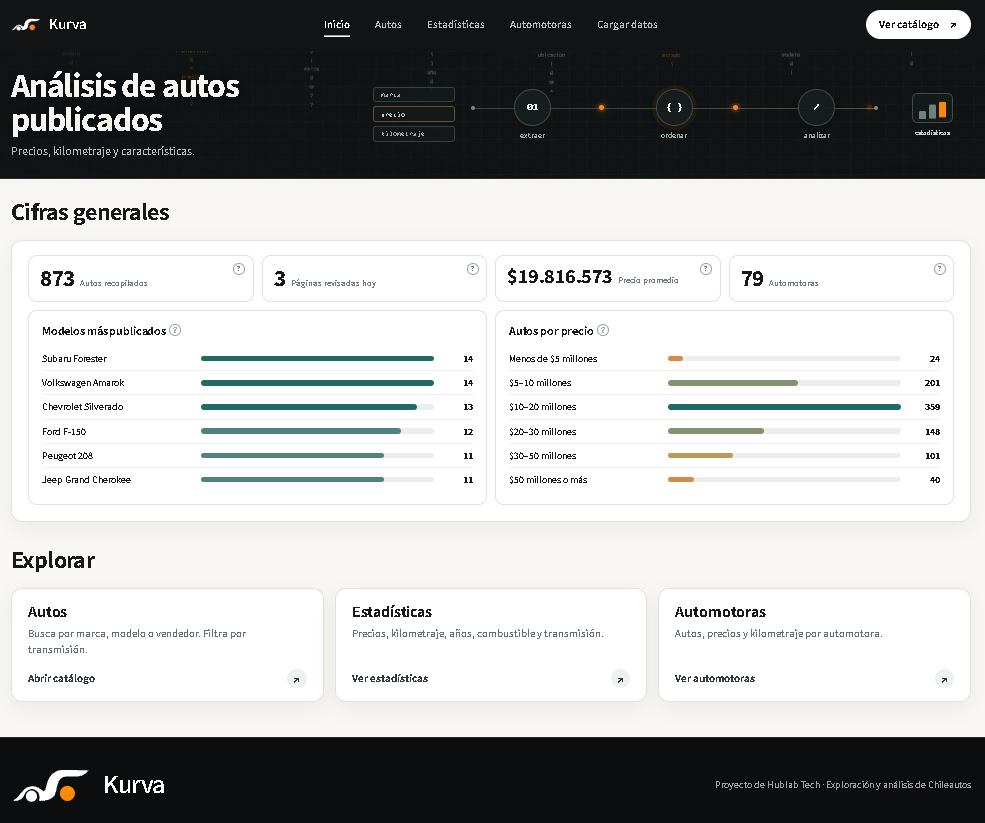This screenshot has height=823, width=985.
Task: Select the Ford F-150 row label
Action: (x=64, y=432)
